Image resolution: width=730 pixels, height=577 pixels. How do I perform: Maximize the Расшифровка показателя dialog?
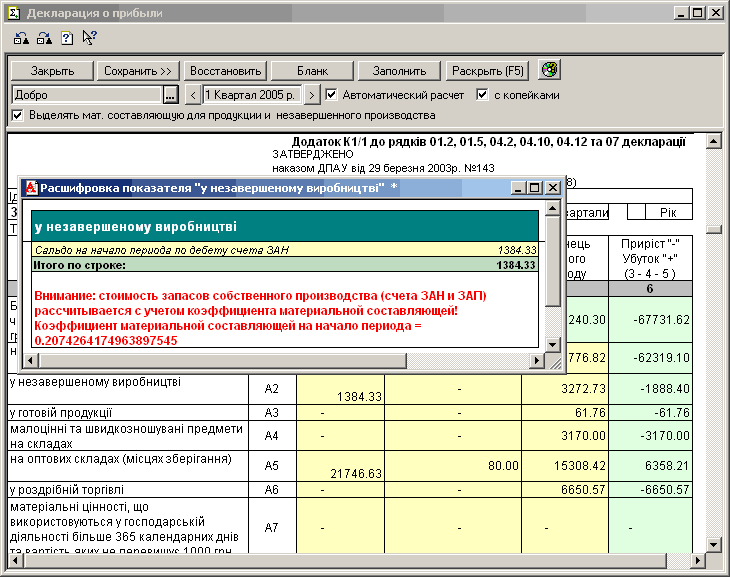(x=534, y=188)
